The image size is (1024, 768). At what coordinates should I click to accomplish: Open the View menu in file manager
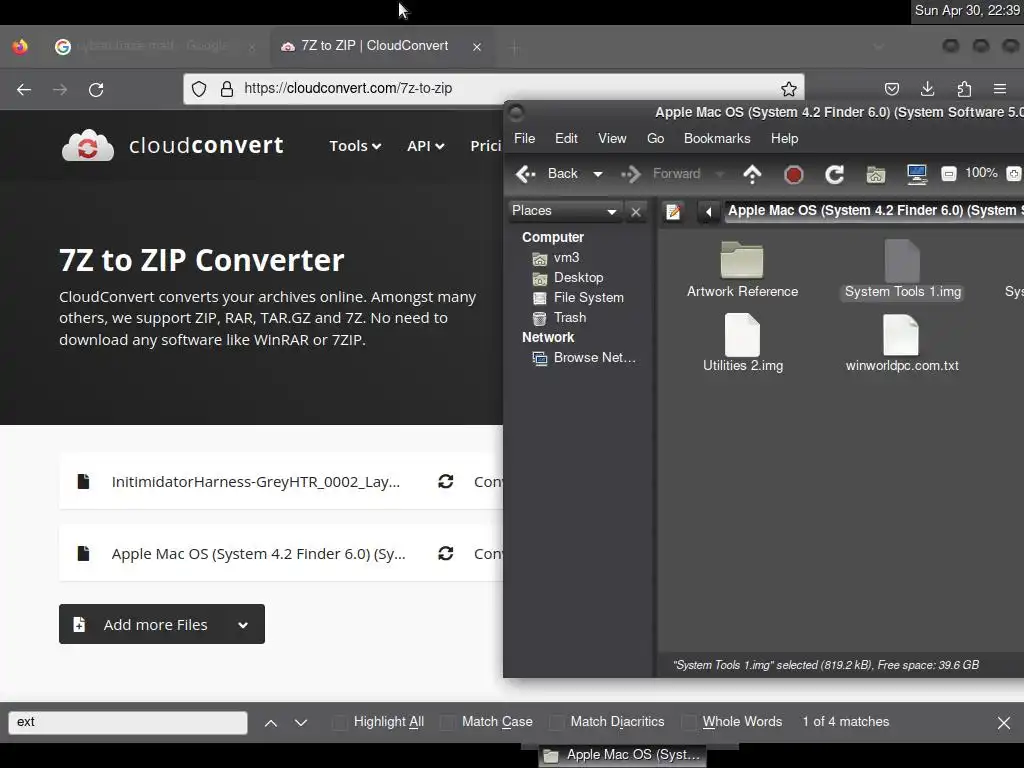click(x=612, y=138)
